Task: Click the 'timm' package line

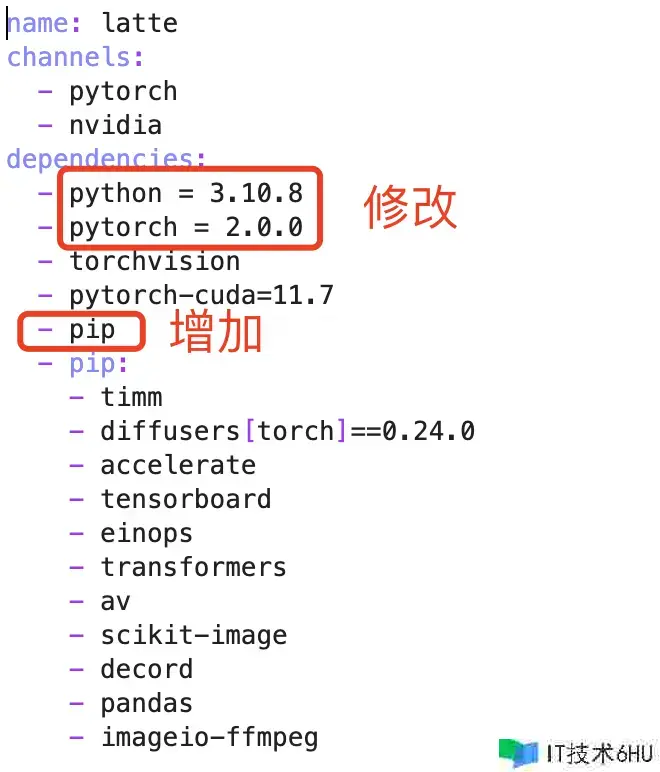Action: pos(131,397)
